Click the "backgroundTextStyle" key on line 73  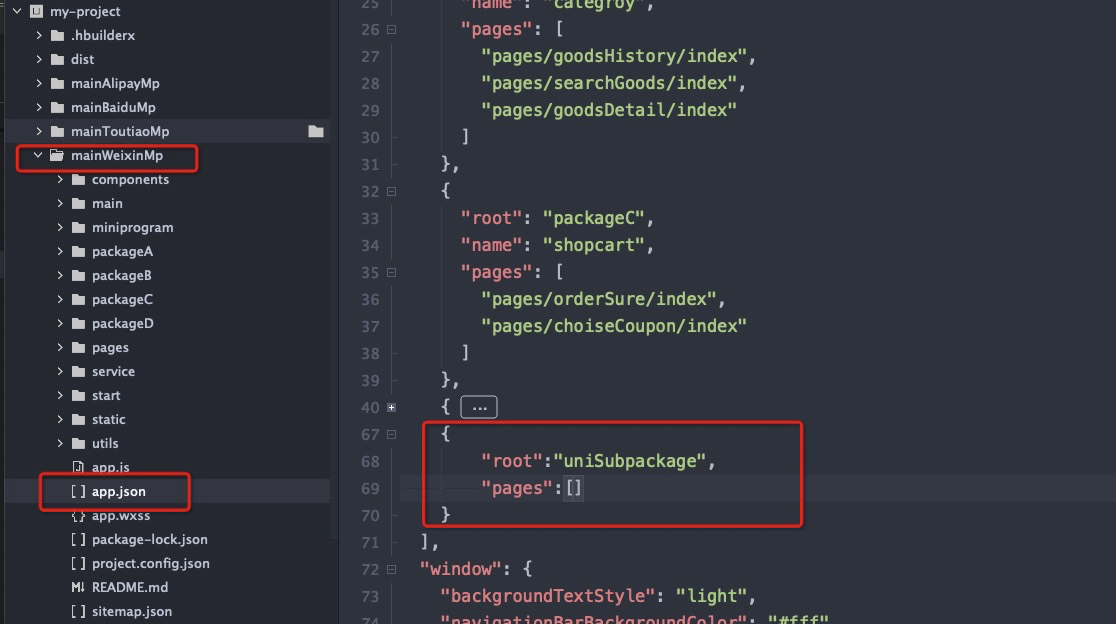click(547, 596)
